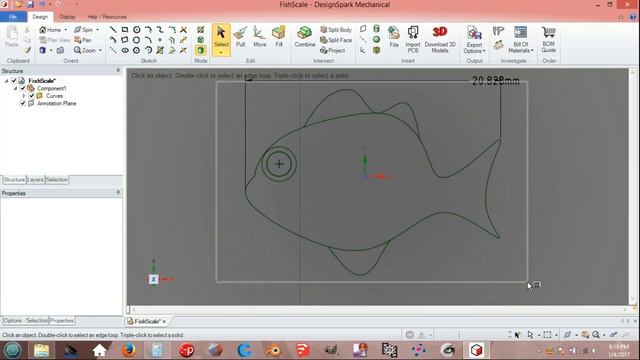Switch to the Layers panel tab
The width and height of the screenshot is (640, 360).
[35, 180]
